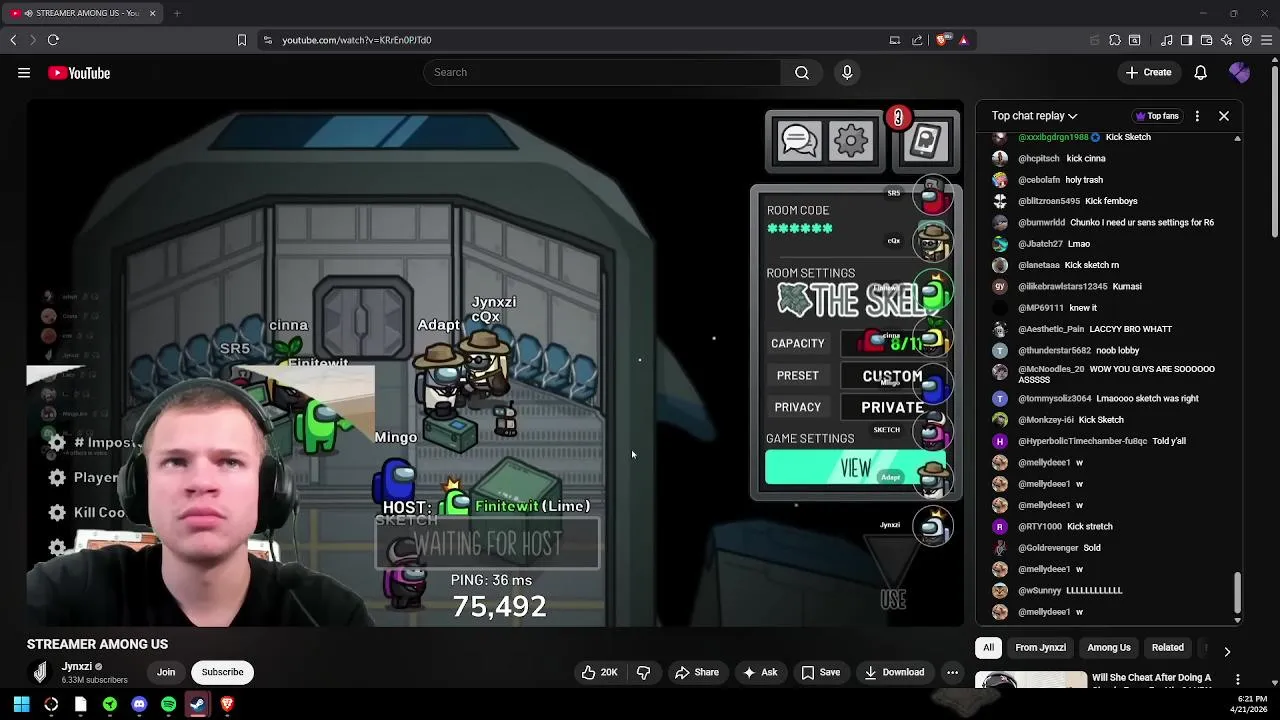Screen dimensions: 1280x720
Task: Open Brave Rewards triangle icon
Action: [x=964, y=40]
